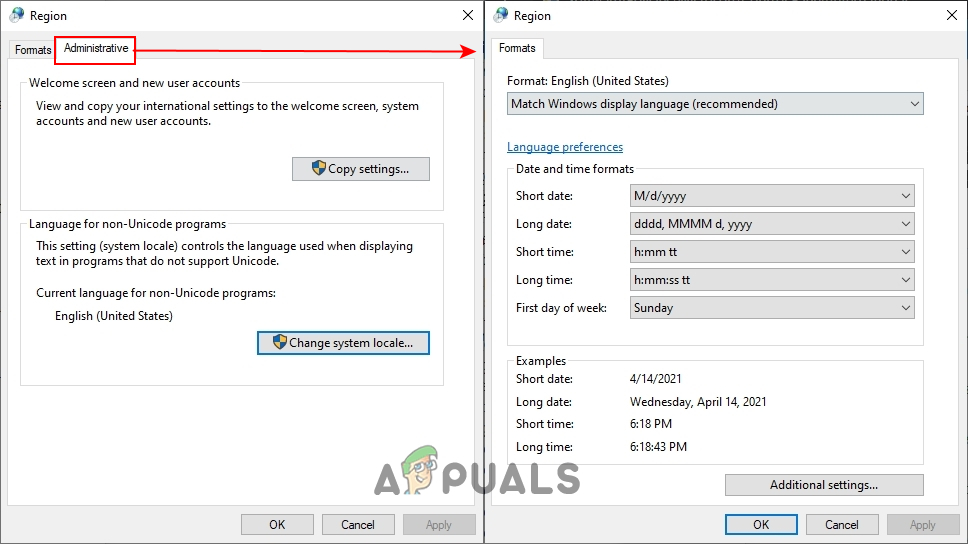Click Cancel in the right Region window
This screenshot has height=544, width=968.
pyautogui.click(x=842, y=524)
